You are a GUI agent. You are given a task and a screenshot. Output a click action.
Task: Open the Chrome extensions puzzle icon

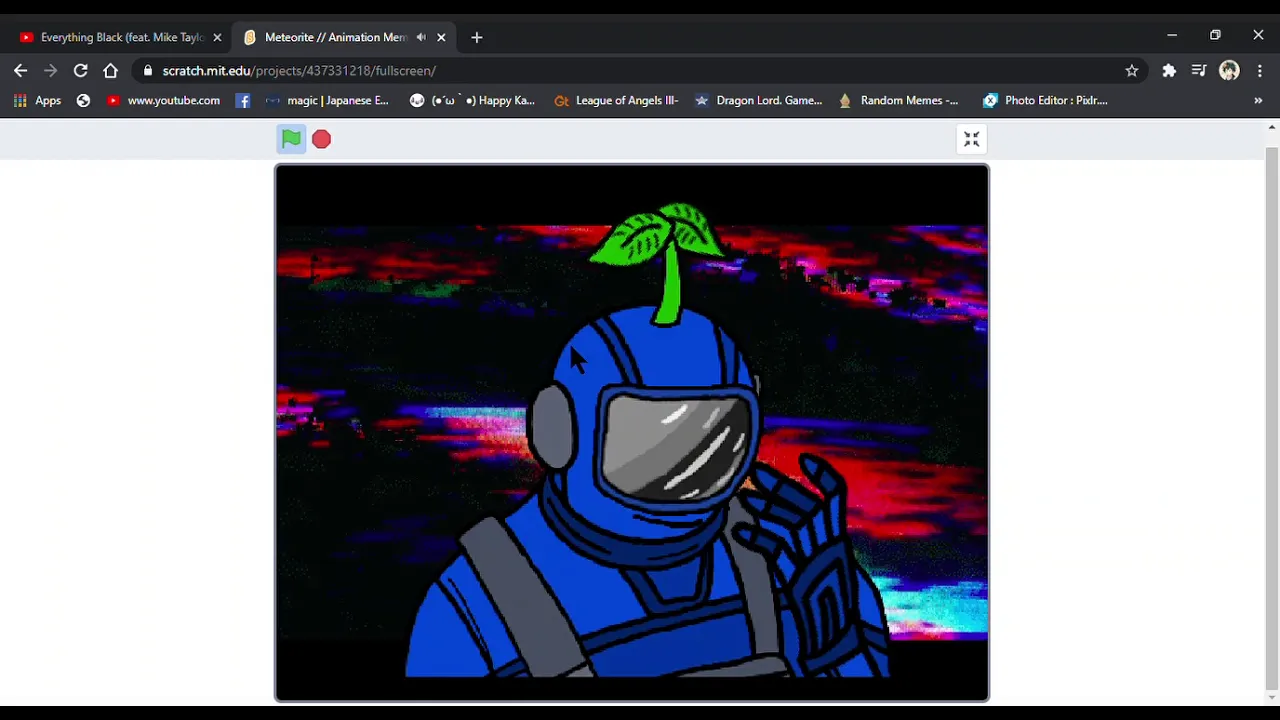point(1169,71)
